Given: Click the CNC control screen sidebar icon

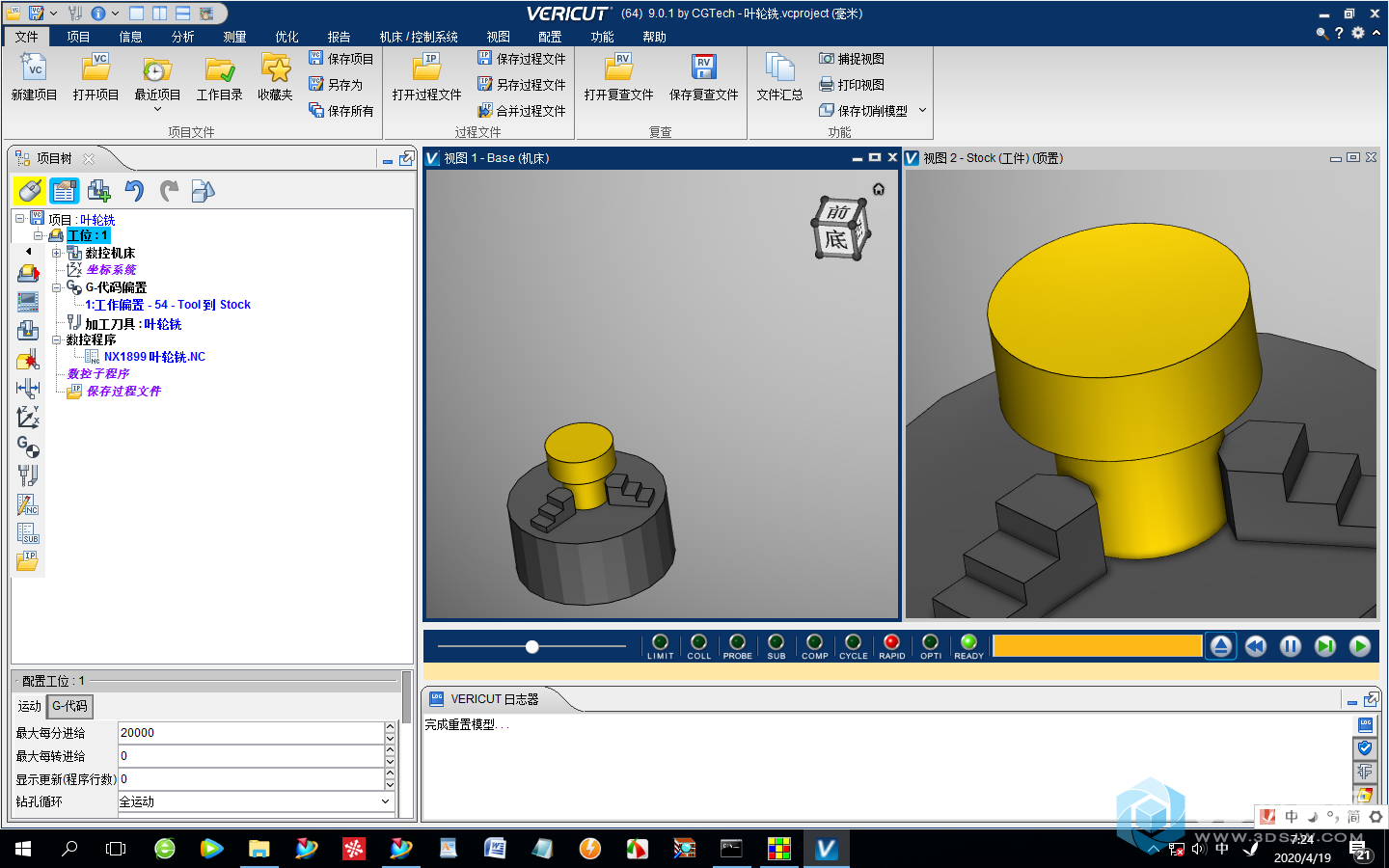Looking at the screenshot, I should click(x=28, y=302).
